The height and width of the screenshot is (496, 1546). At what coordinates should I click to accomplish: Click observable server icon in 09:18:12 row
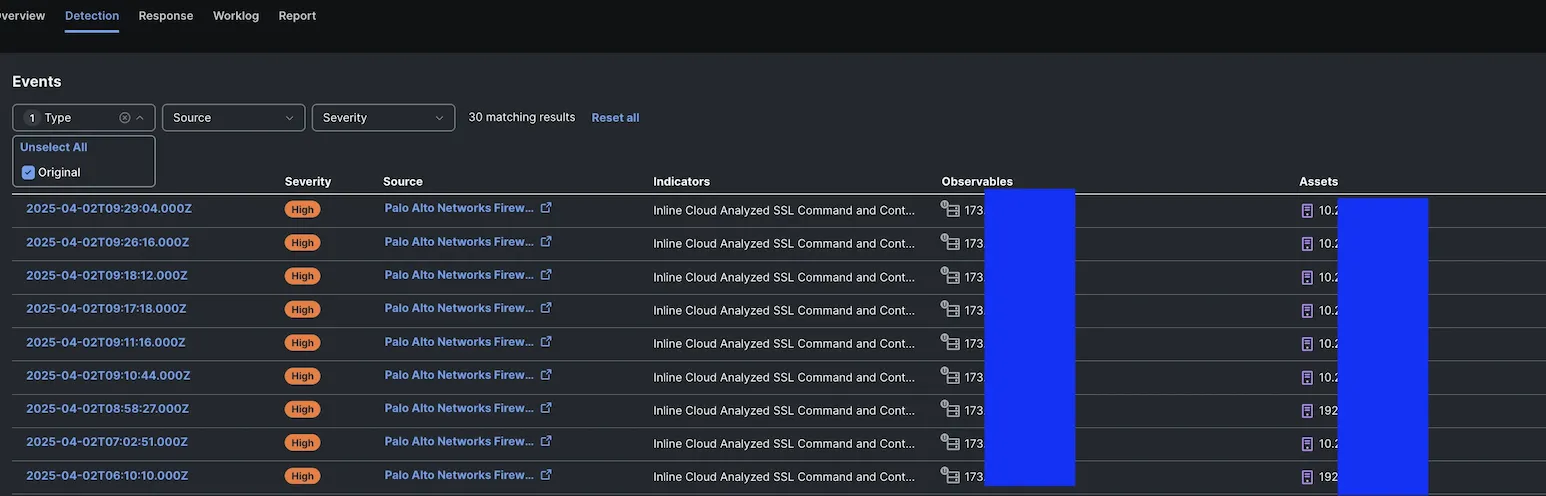tap(950, 276)
